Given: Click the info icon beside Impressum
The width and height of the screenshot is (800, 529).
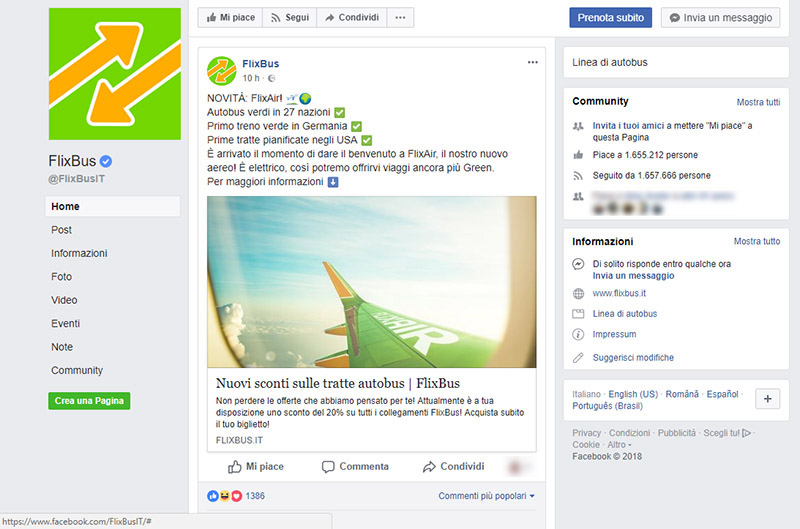Looking at the screenshot, I should (578, 335).
